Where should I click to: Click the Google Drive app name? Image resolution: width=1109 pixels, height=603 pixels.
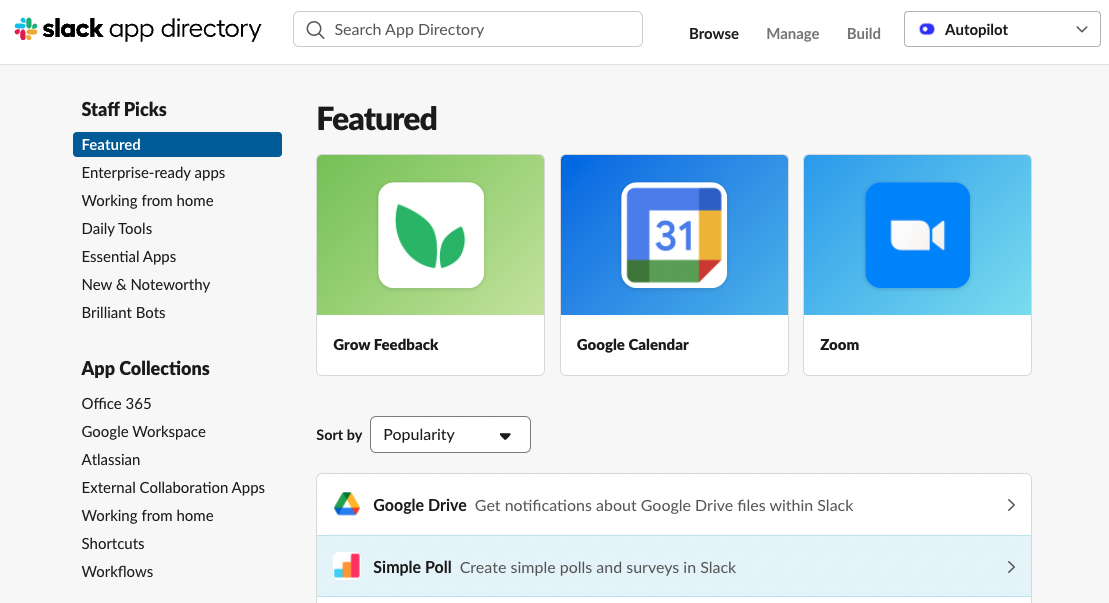point(419,505)
